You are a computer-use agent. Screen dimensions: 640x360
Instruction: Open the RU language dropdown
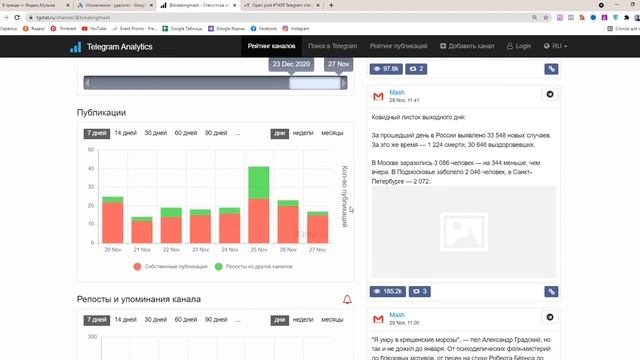tap(556, 46)
